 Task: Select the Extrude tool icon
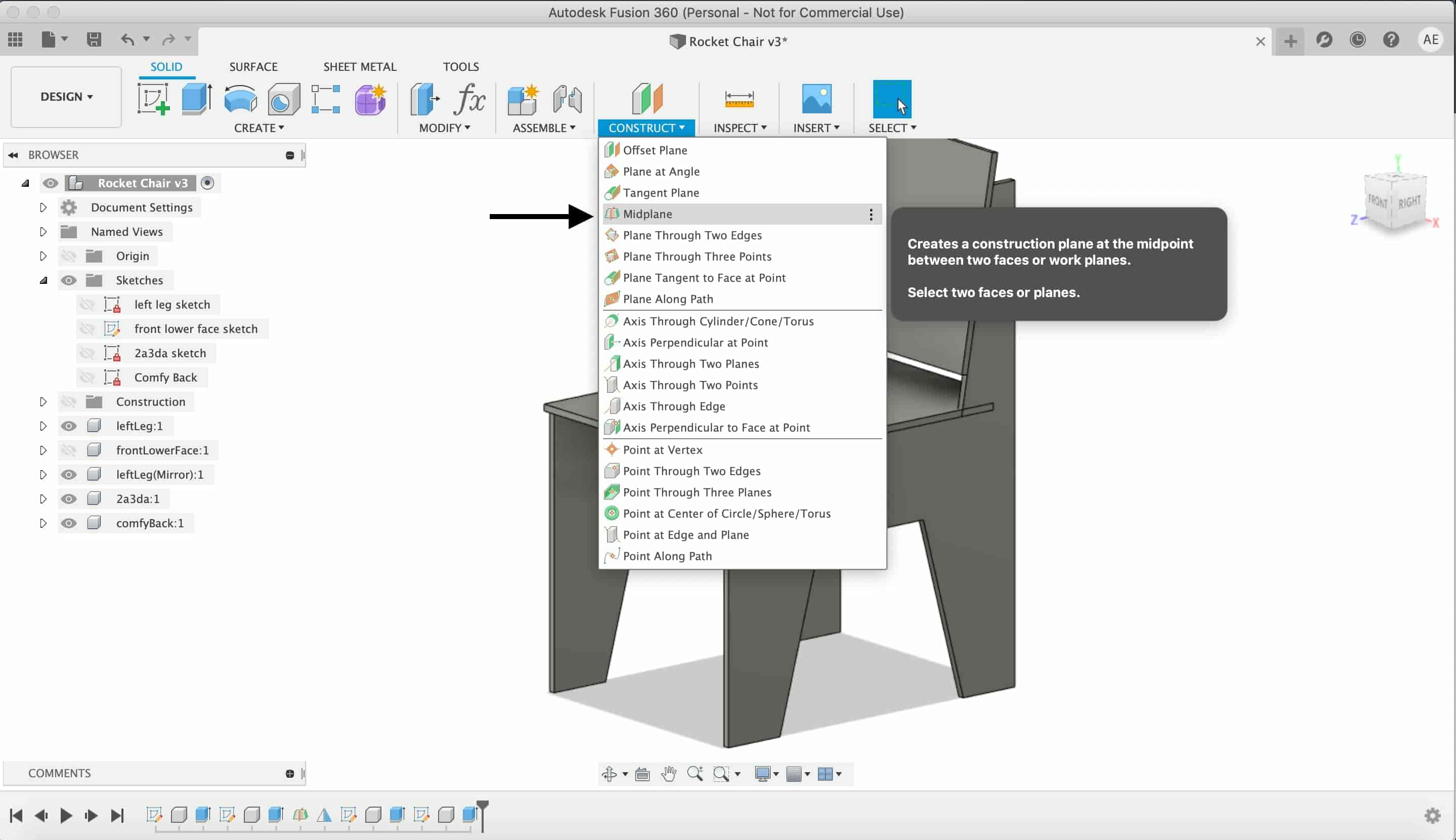pos(197,99)
